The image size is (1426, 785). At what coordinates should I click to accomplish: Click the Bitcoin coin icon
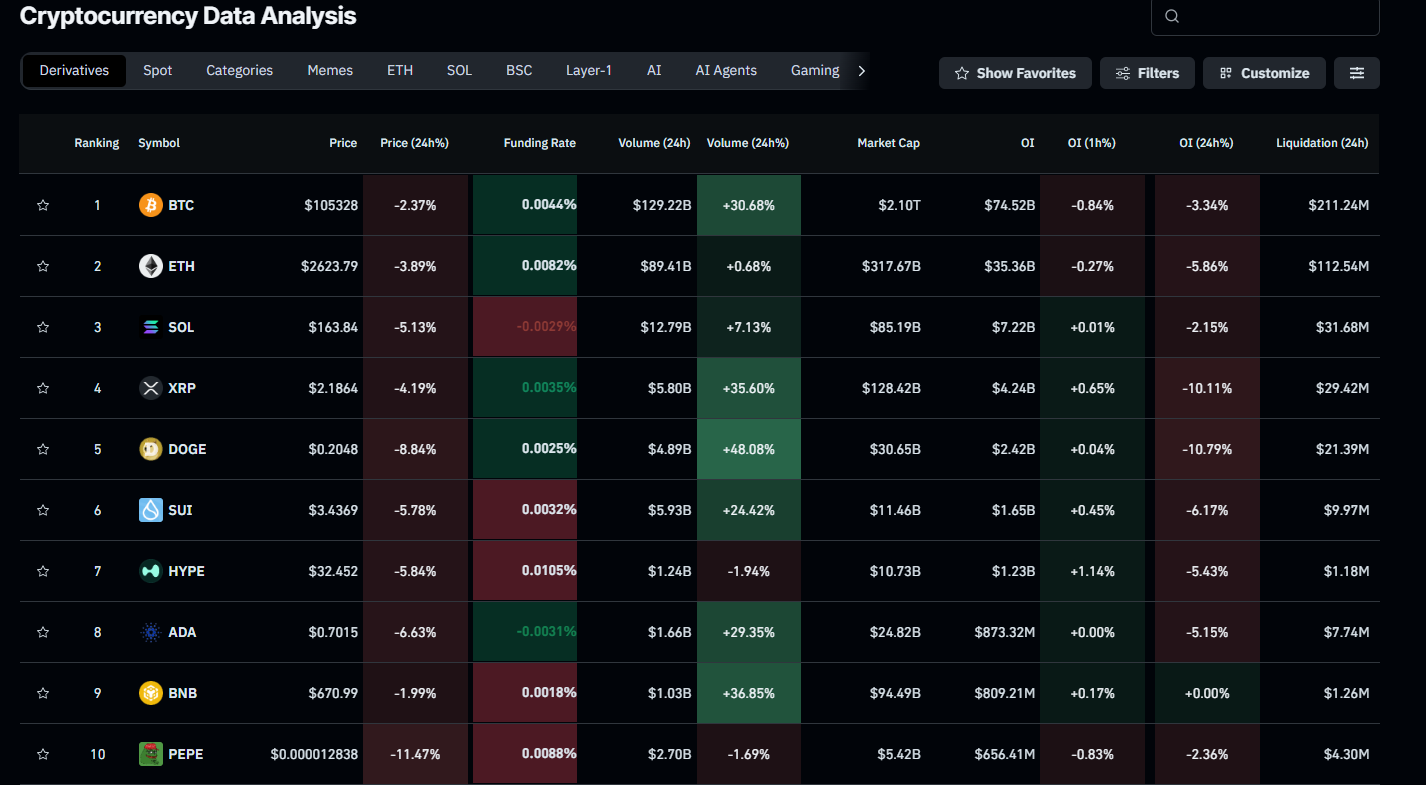[151, 205]
